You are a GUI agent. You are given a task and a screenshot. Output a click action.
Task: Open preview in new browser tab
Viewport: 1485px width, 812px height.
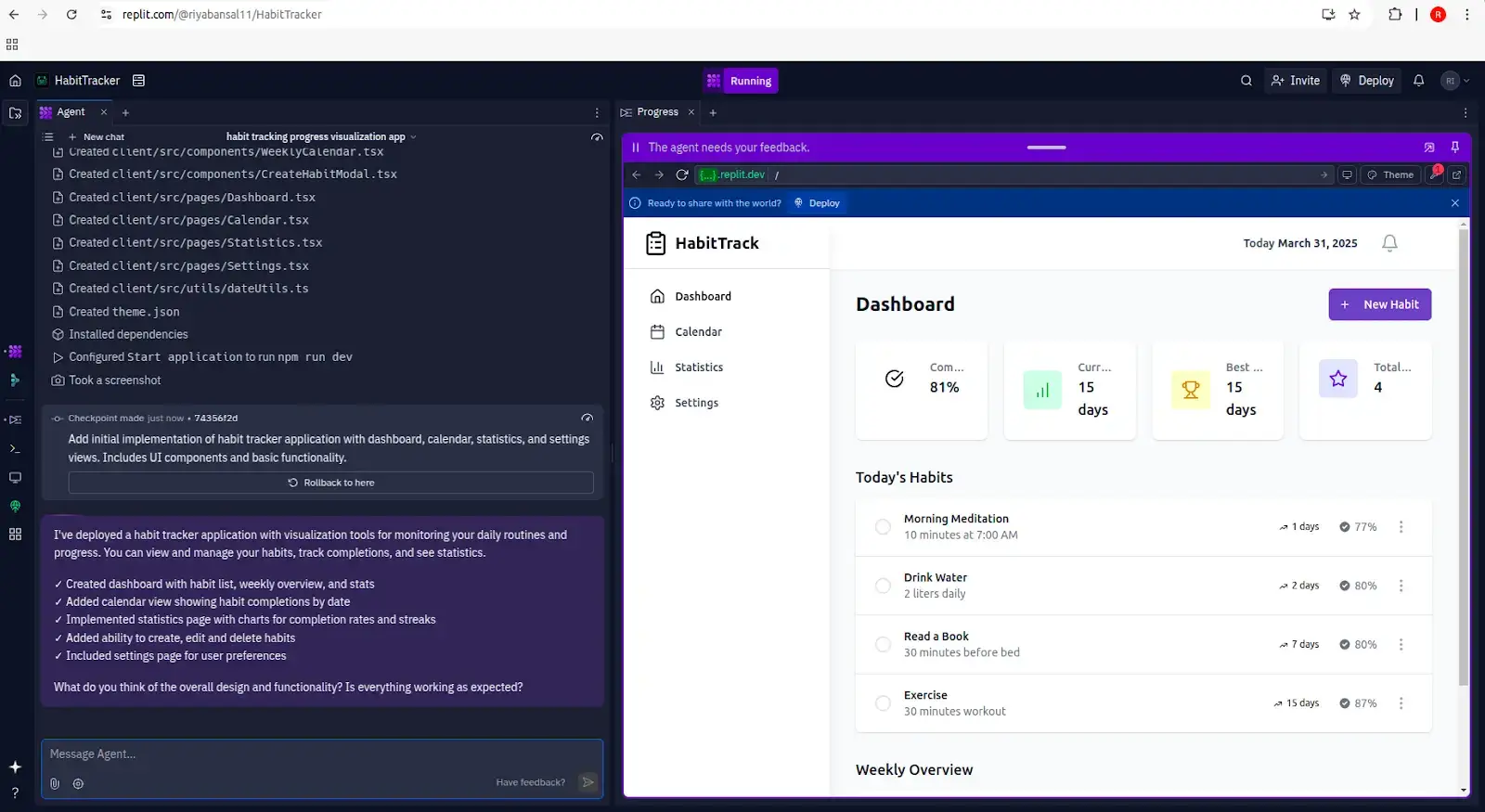click(x=1456, y=174)
